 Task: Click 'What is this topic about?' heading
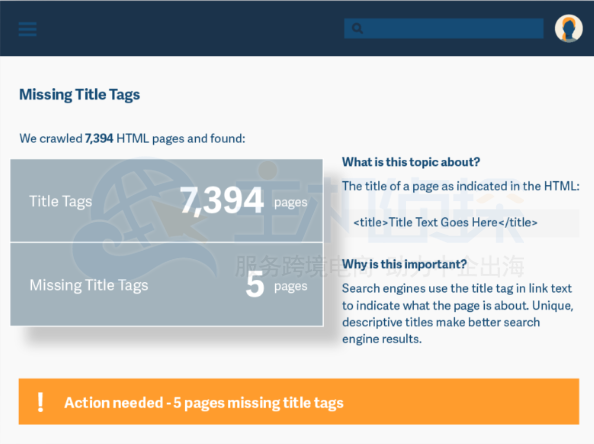[x=411, y=162]
